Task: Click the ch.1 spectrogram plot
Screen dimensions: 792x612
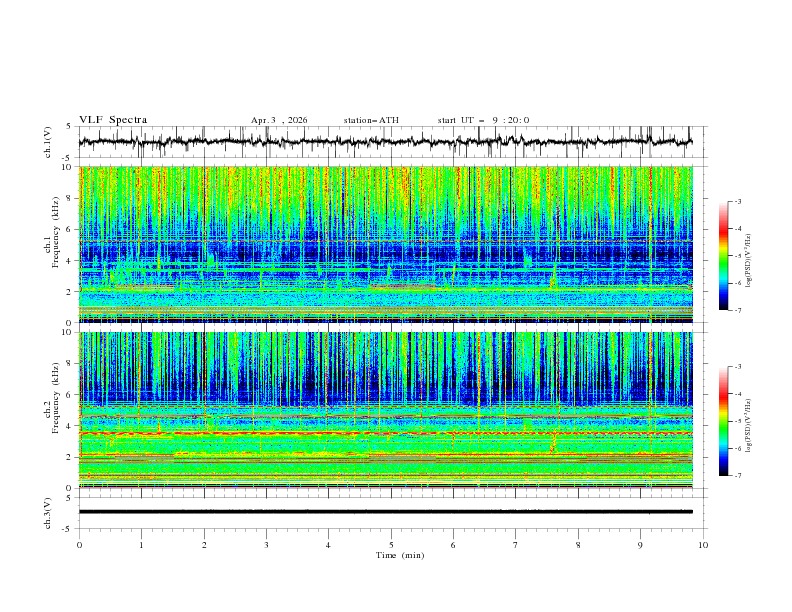Action: point(385,244)
